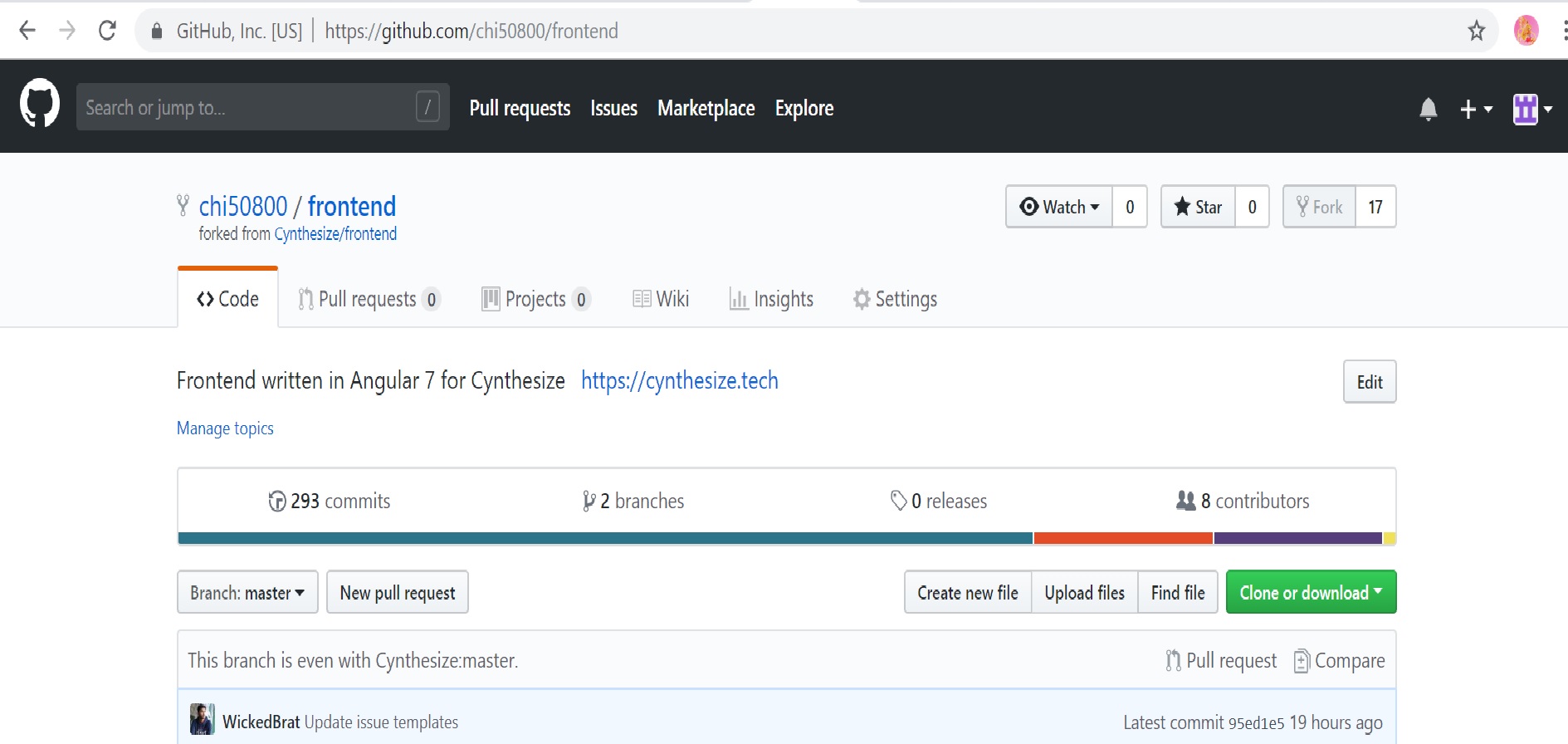Image resolution: width=1568 pixels, height=744 pixels.
Task: Open the Branch: master dropdown
Action: pos(247,592)
